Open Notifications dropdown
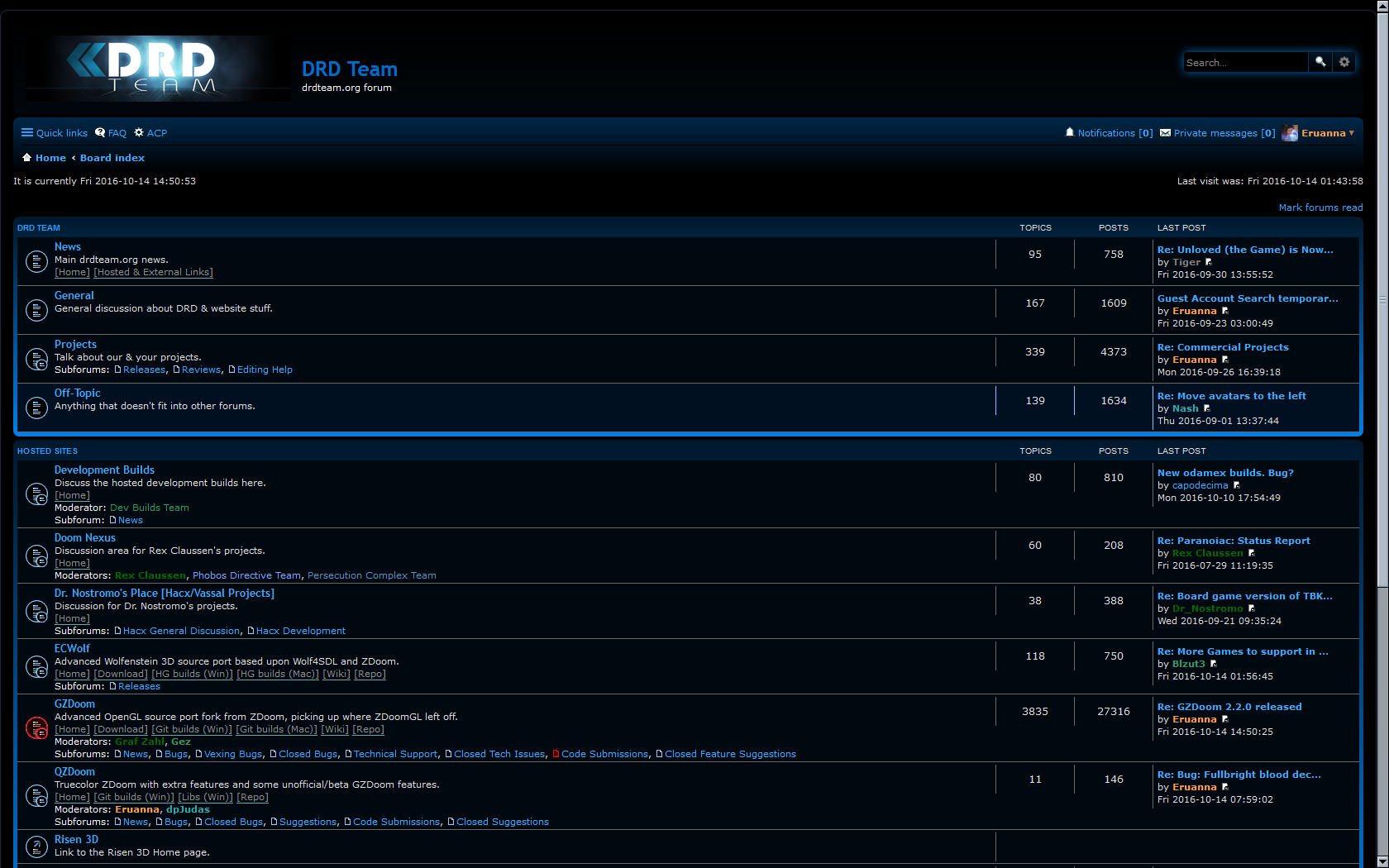Screen dimensions: 1389x868 (x=1109, y=133)
